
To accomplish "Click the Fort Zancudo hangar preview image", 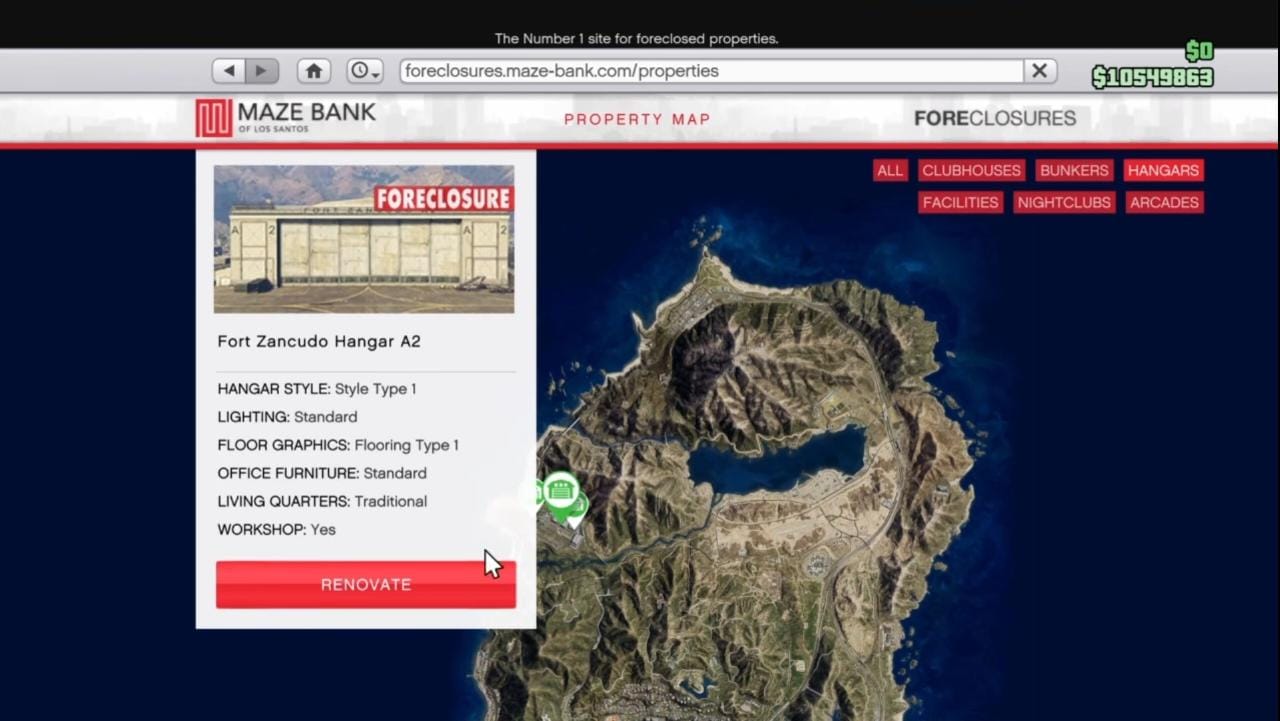I will tap(364, 239).
